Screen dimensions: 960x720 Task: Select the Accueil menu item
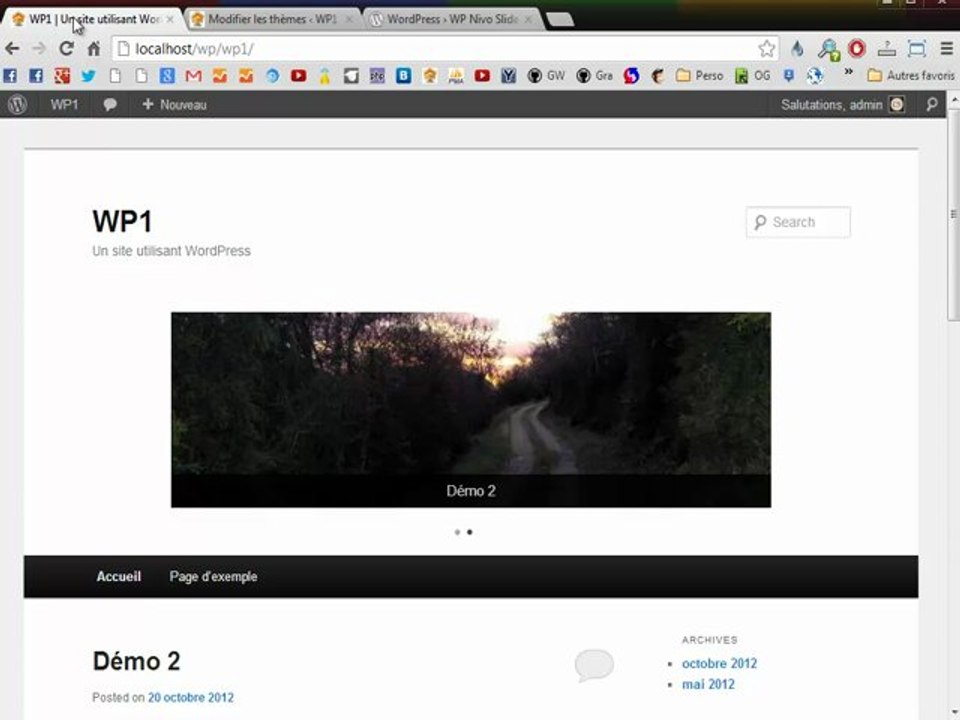coord(119,577)
